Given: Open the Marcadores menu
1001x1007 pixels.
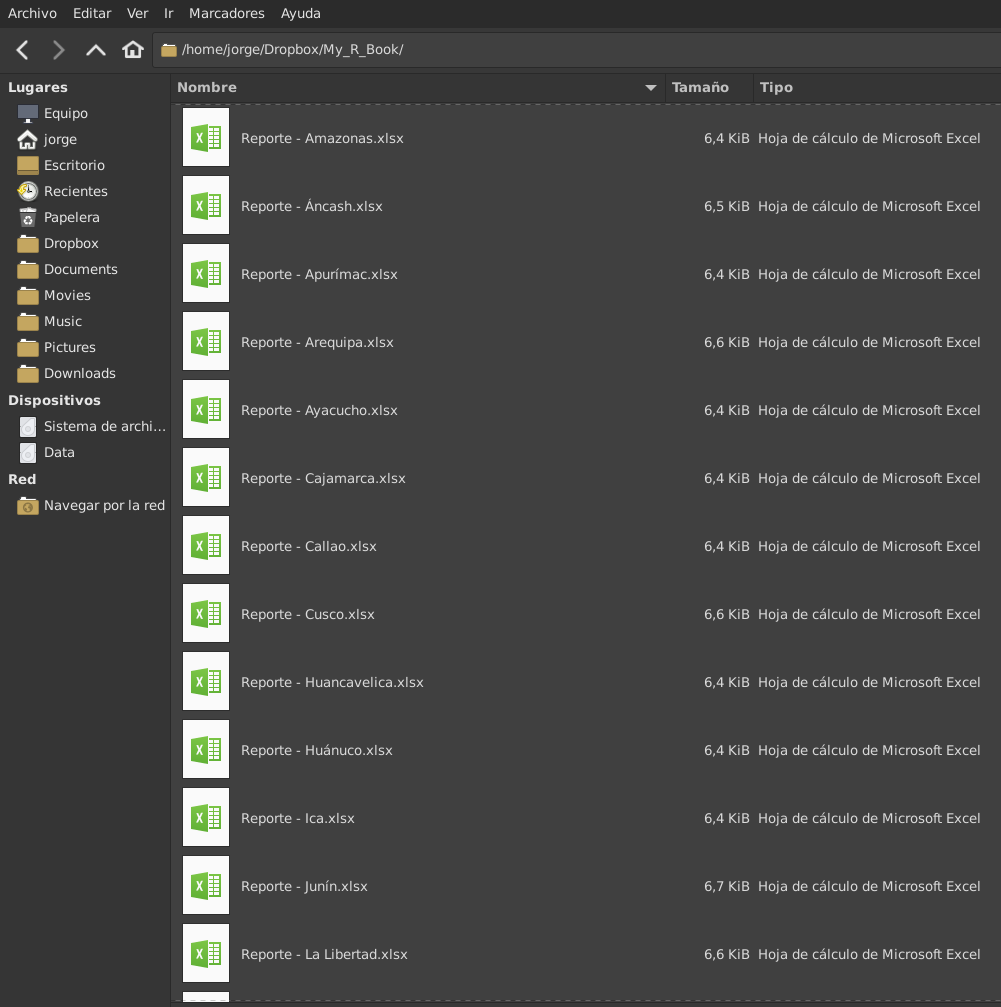Looking at the screenshot, I should pyautogui.click(x=227, y=13).
